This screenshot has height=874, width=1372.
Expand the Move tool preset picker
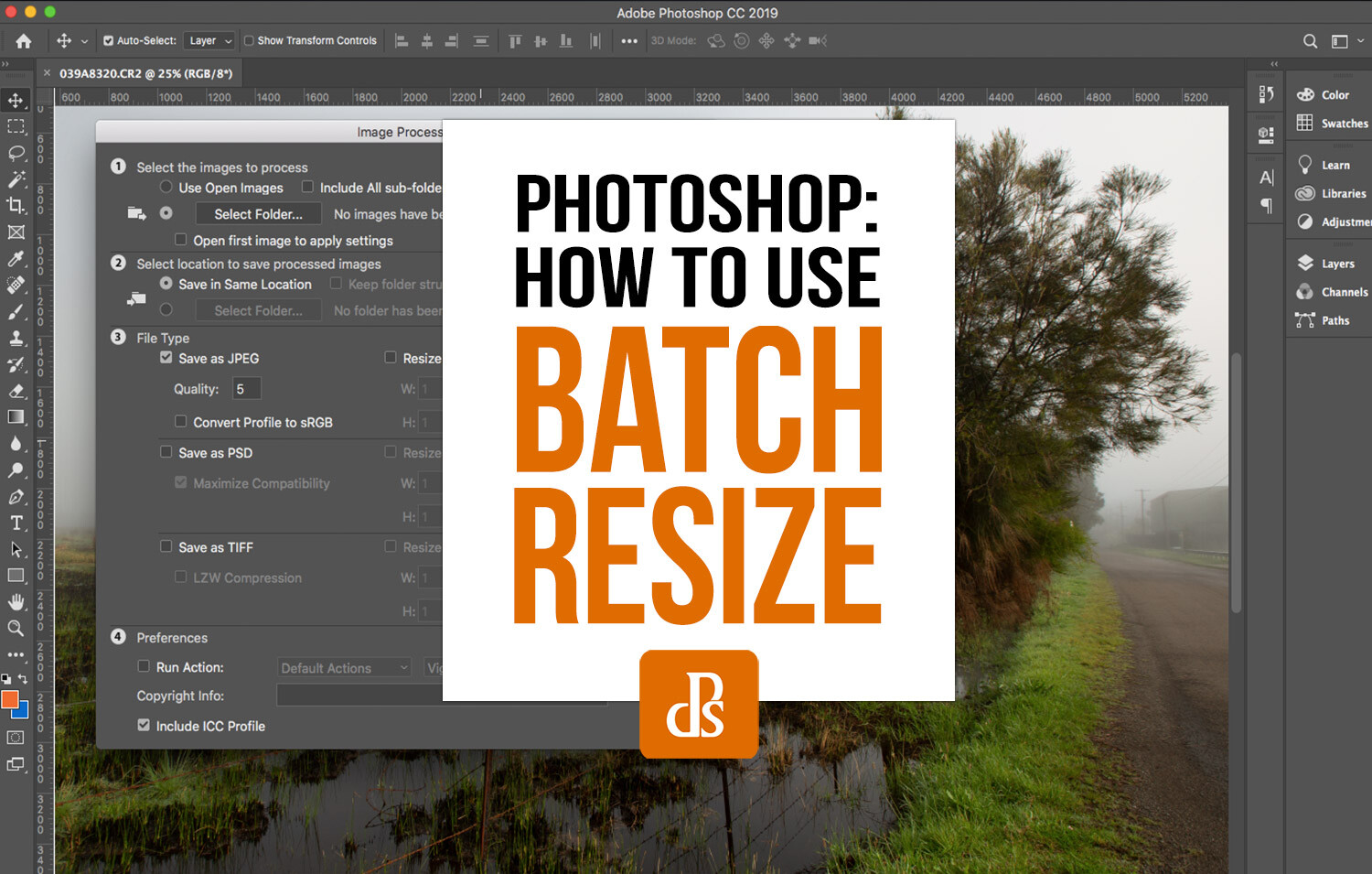(84, 41)
